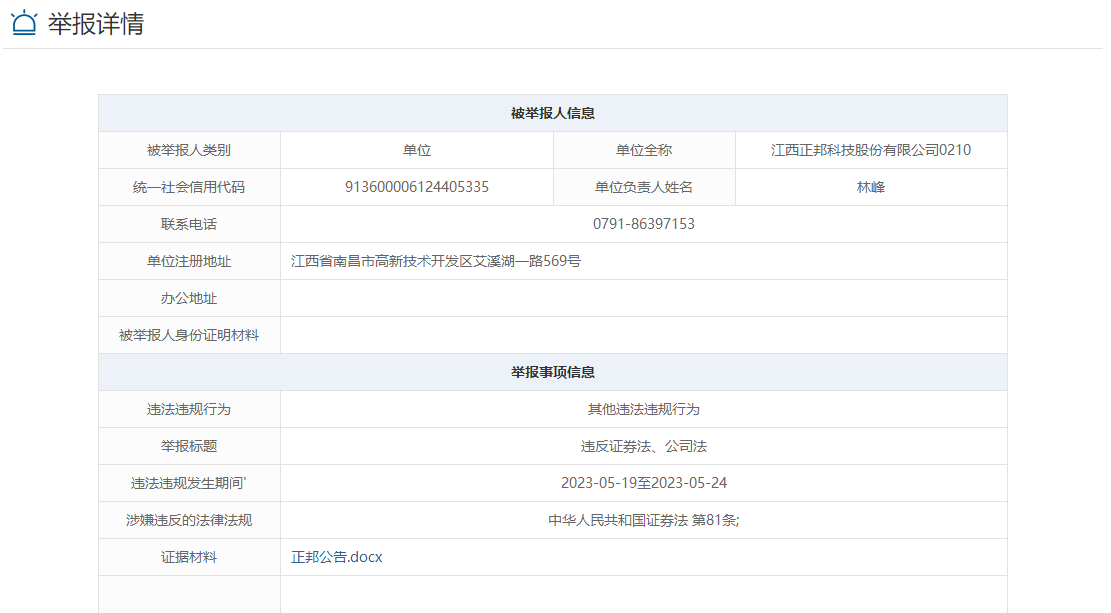Viewport: 1111px width, 613px height.
Task: Click the 联系电话 label
Action: (188, 224)
